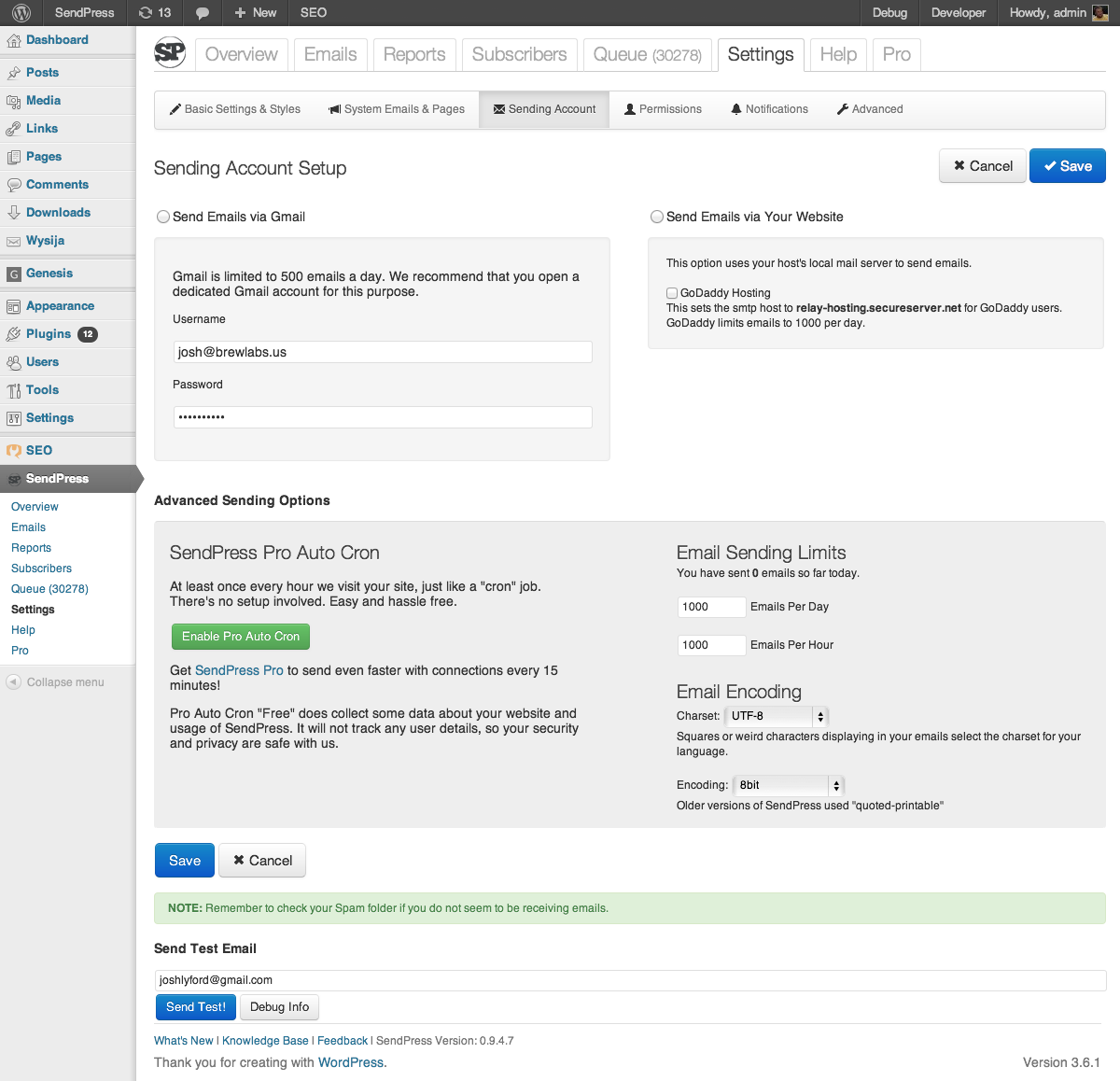The height and width of the screenshot is (1081, 1120).
Task: Open the Howdy, admin account menu
Action: 1058,13
